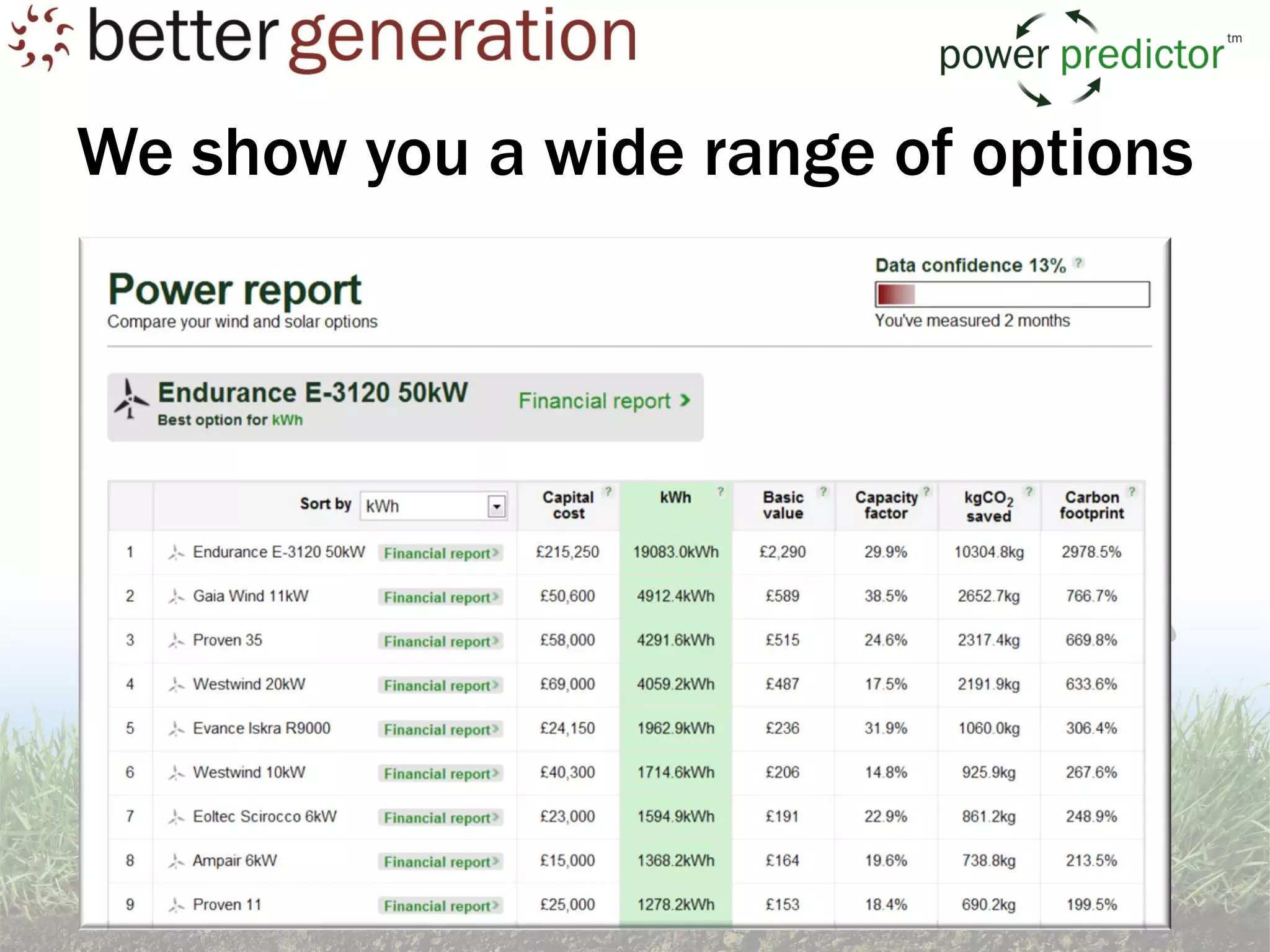This screenshot has height=952, width=1270.
Task: Open the top Financial report link with chevron
Action: pos(604,401)
